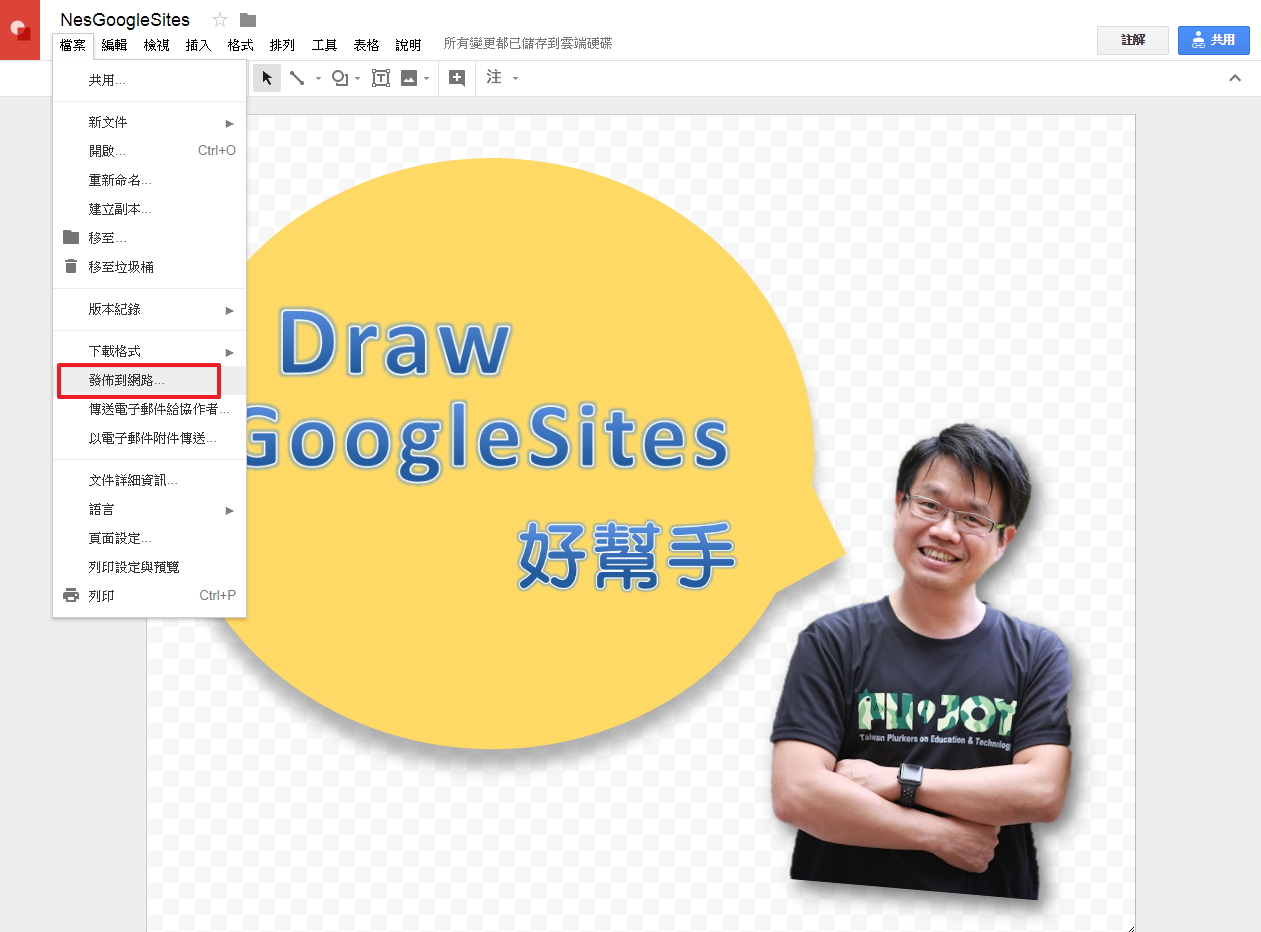This screenshot has width=1261, height=932.
Task: Select the shape tool
Action: click(340, 78)
